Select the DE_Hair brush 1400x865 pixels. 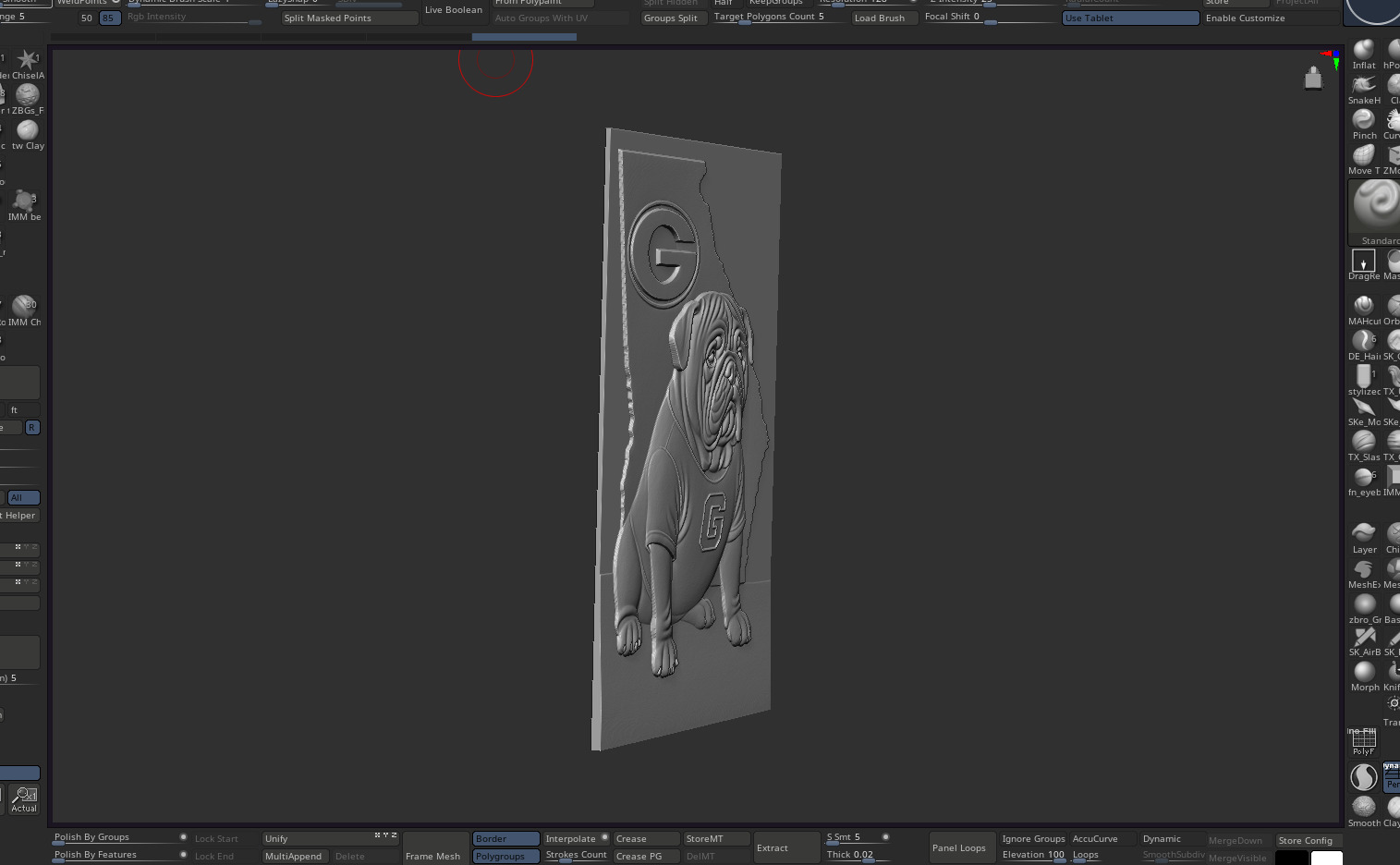(1364, 345)
